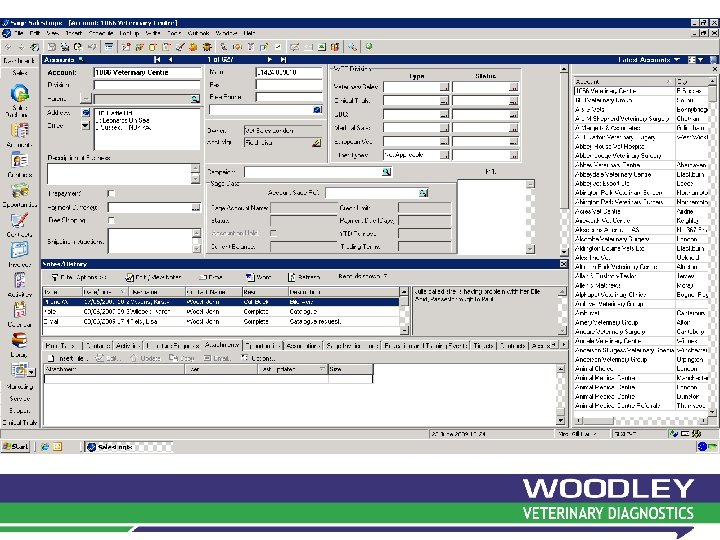Image resolution: width=720 pixels, height=540 pixels.
Task: Close the Notes/History panel
Action: tap(563, 264)
